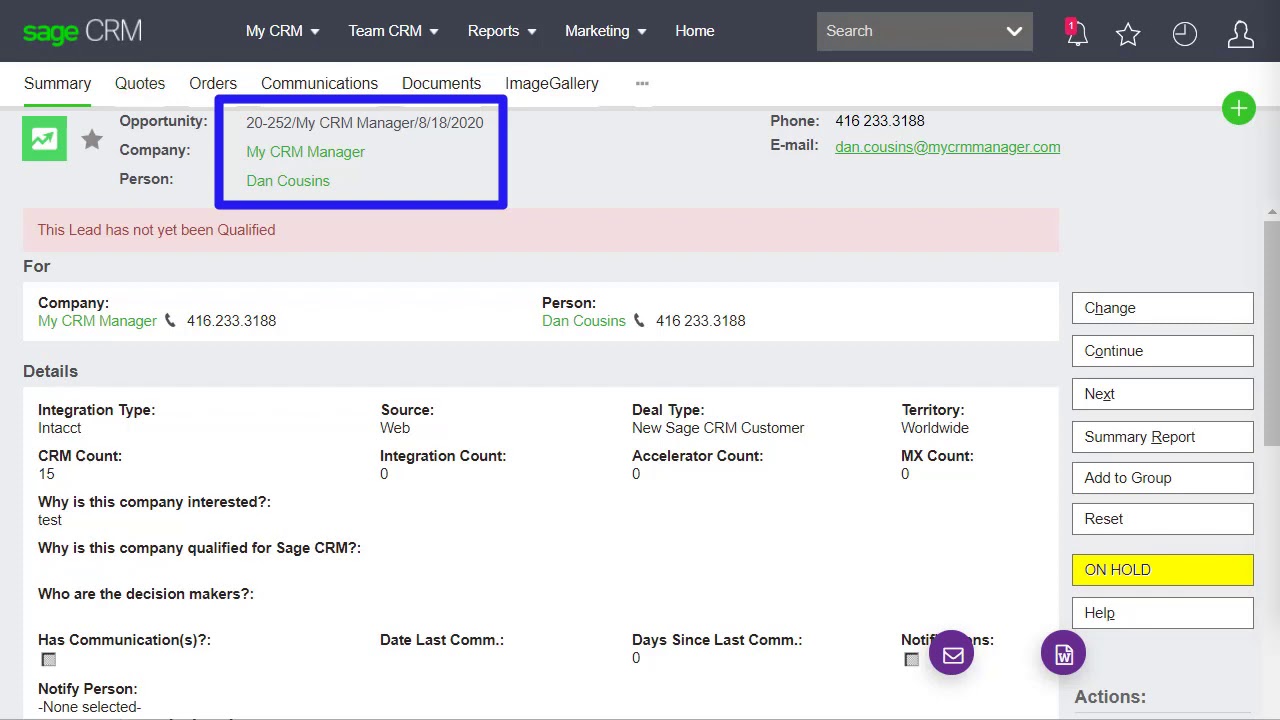Click the green opportunity chart icon

(44, 139)
